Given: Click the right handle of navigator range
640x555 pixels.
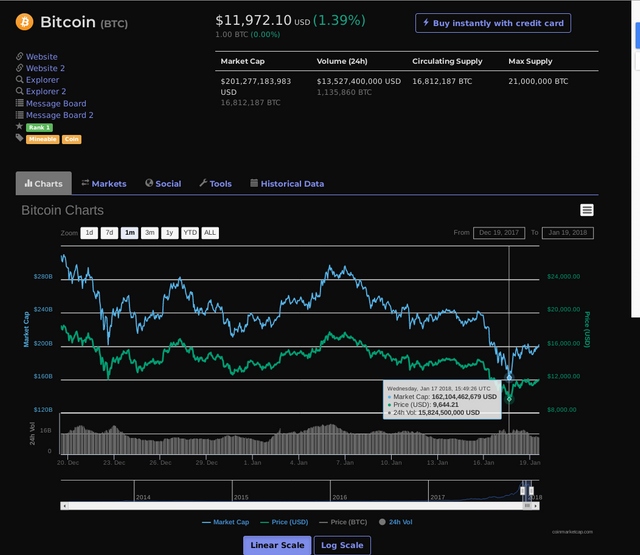Looking at the screenshot, I should pos(531,491).
